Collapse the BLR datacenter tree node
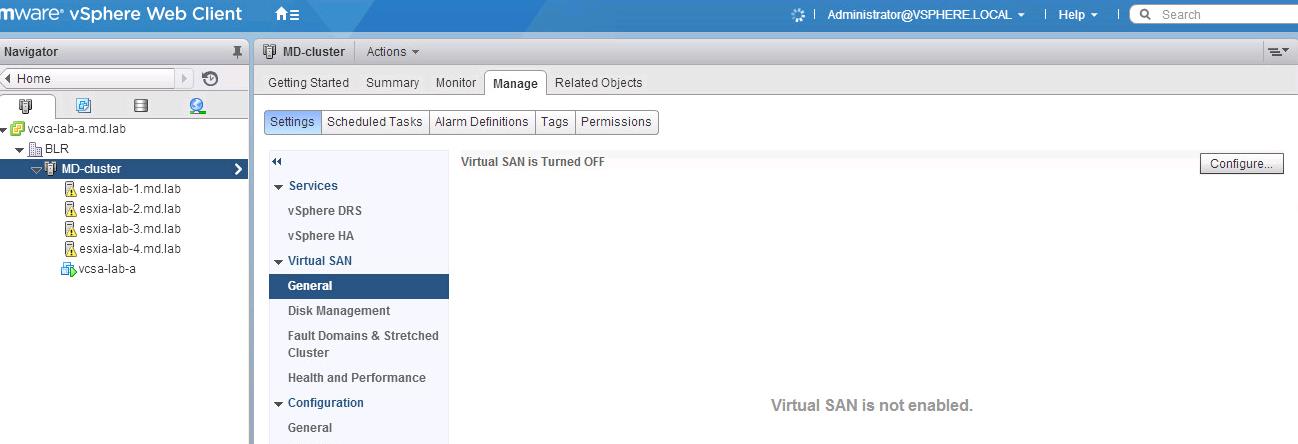The image size is (1298, 444). tap(20, 150)
